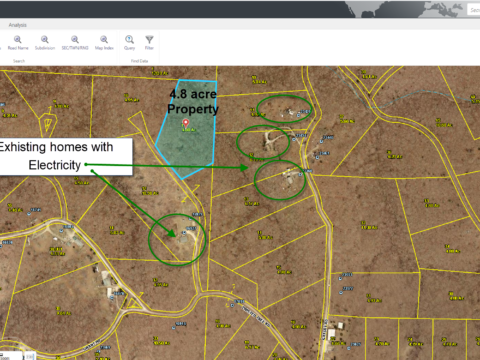
Task: Click the topmost green circled home
Action: [x=284, y=109]
